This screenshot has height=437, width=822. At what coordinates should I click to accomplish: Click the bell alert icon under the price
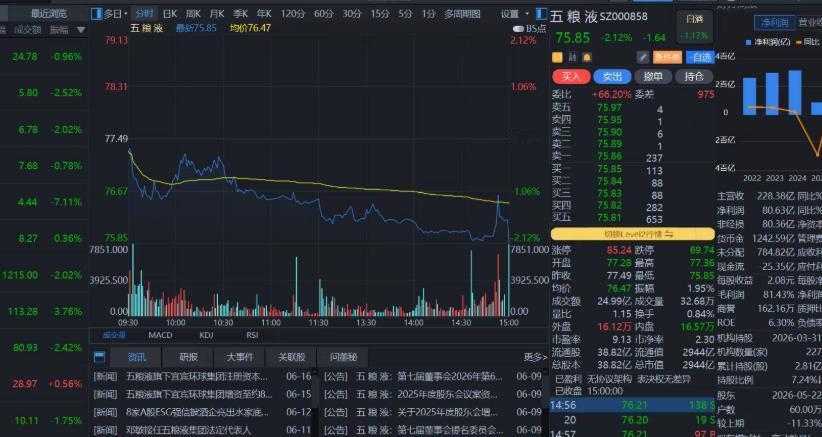[587, 57]
